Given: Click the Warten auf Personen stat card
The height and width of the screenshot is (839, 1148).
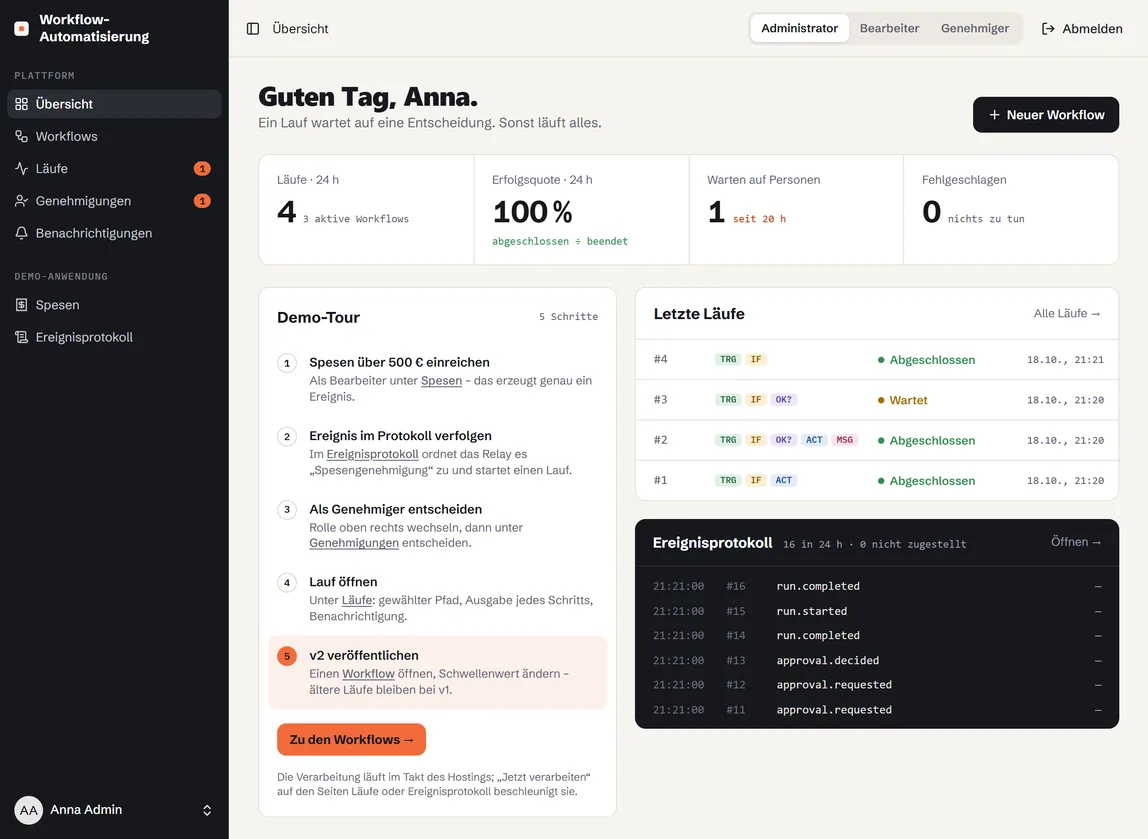Looking at the screenshot, I should [796, 209].
